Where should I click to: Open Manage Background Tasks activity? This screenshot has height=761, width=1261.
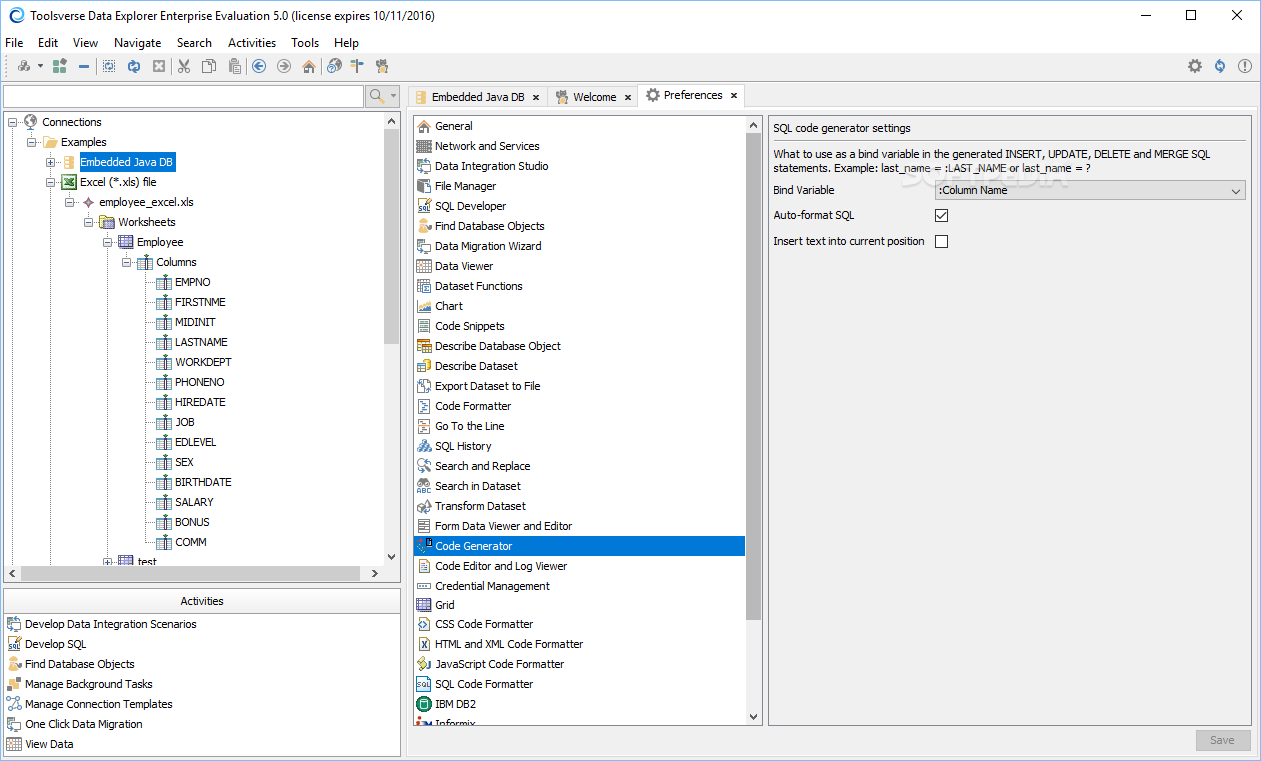pyautogui.click(x=89, y=684)
